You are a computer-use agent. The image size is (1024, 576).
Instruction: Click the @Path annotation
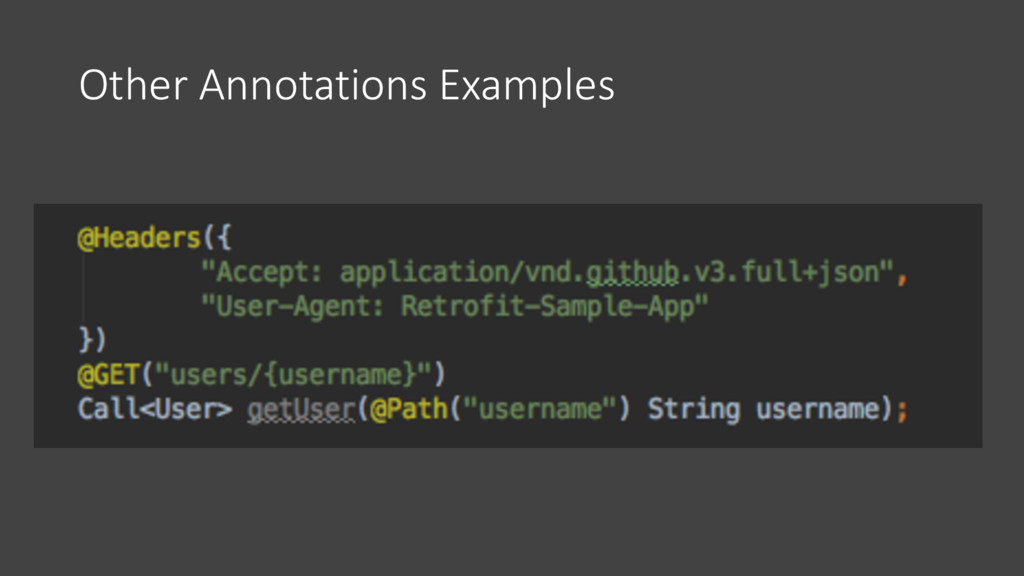(409, 409)
